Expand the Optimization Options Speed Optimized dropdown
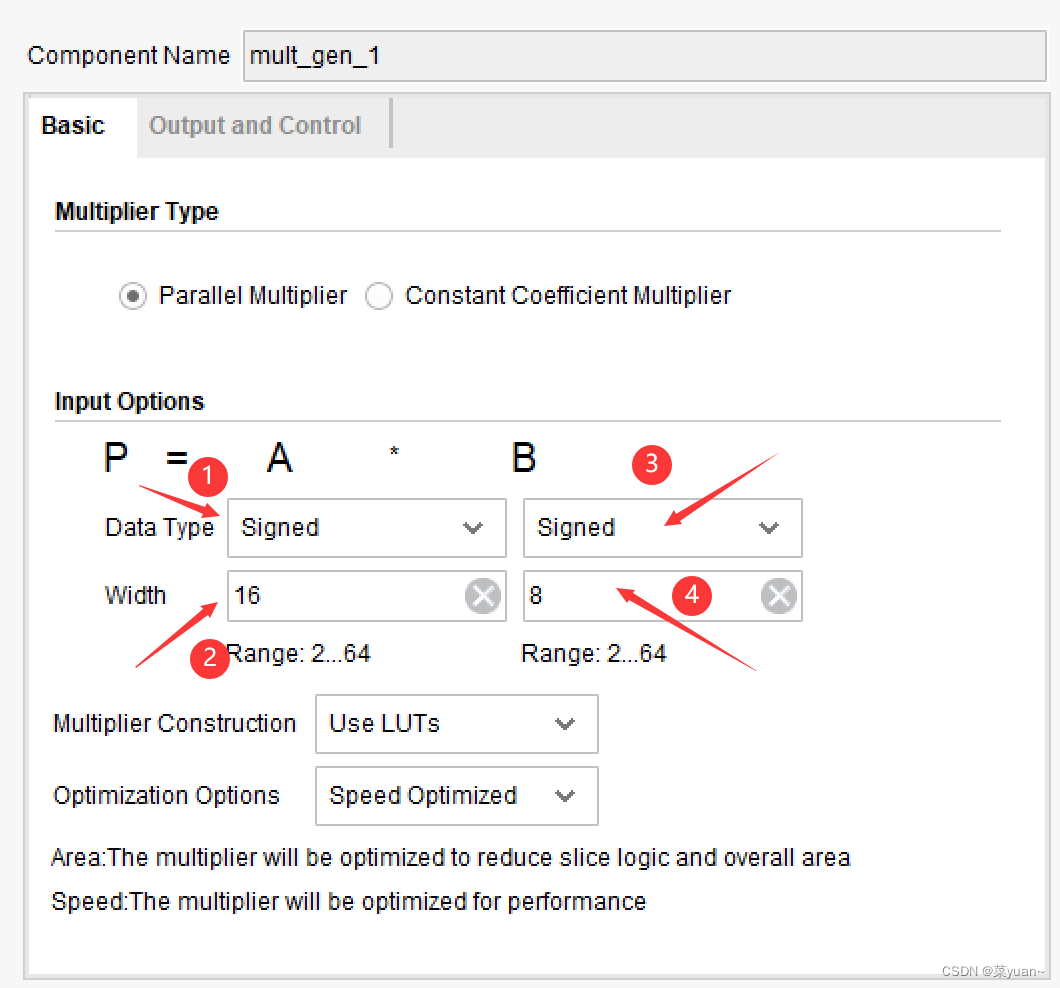 (456, 796)
